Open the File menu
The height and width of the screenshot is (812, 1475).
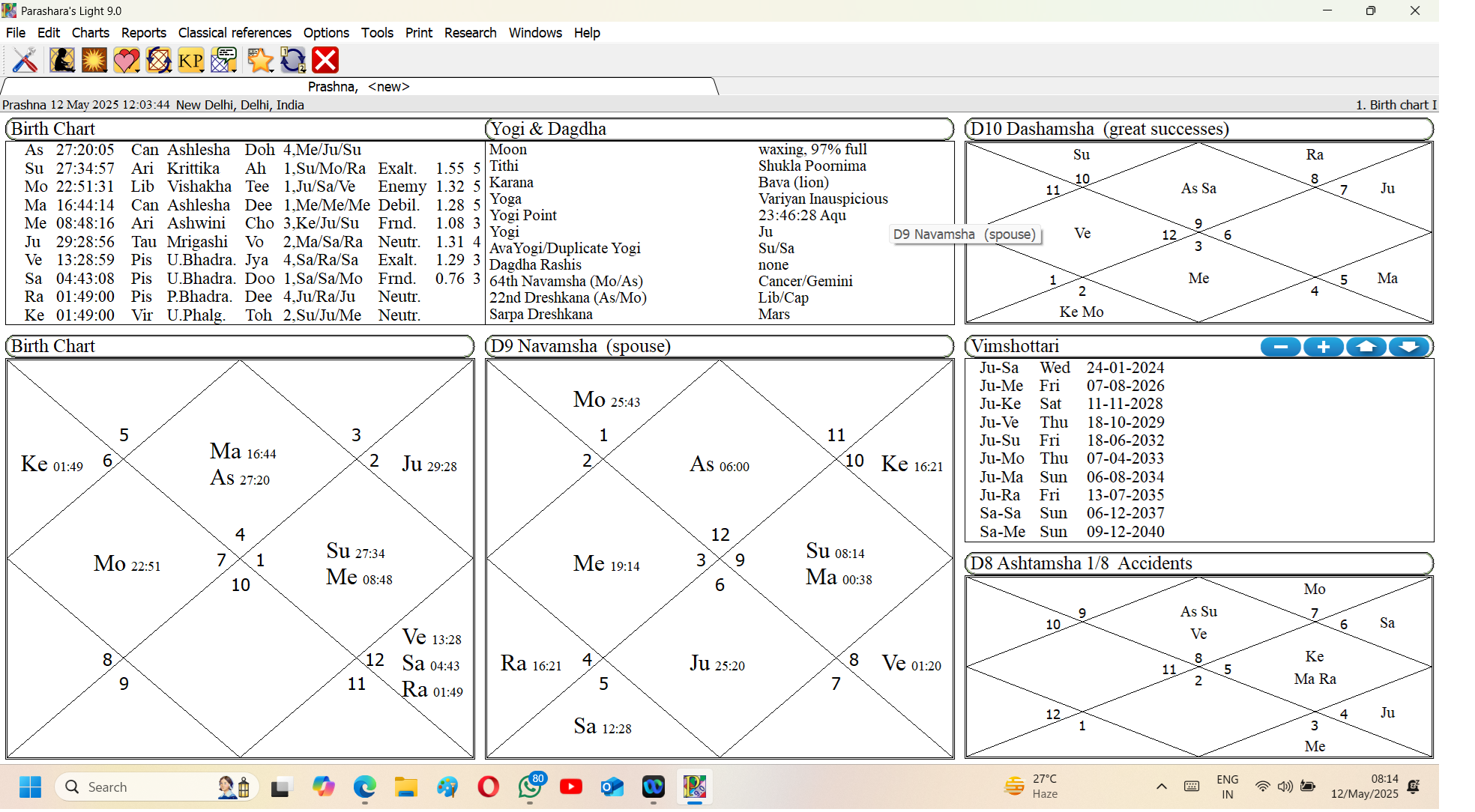click(16, 33)
